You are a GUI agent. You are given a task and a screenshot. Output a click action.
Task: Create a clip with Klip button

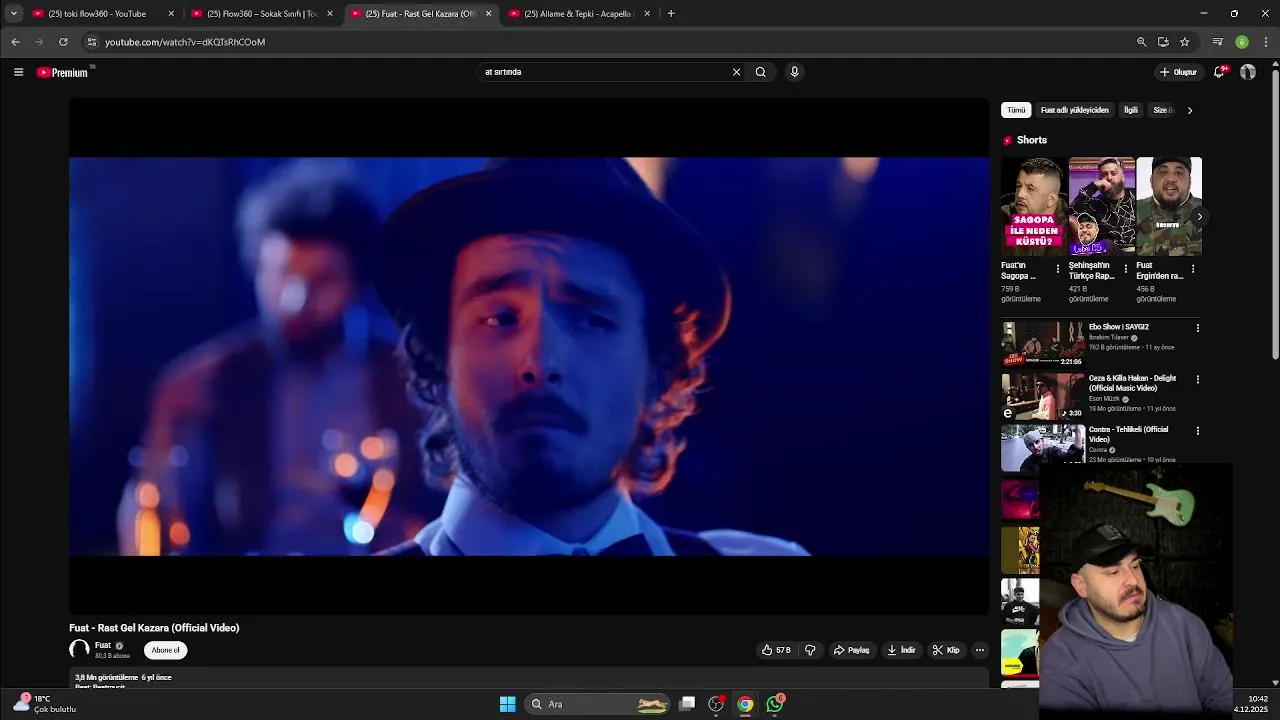pyautogui.click(x=946, y=650)
